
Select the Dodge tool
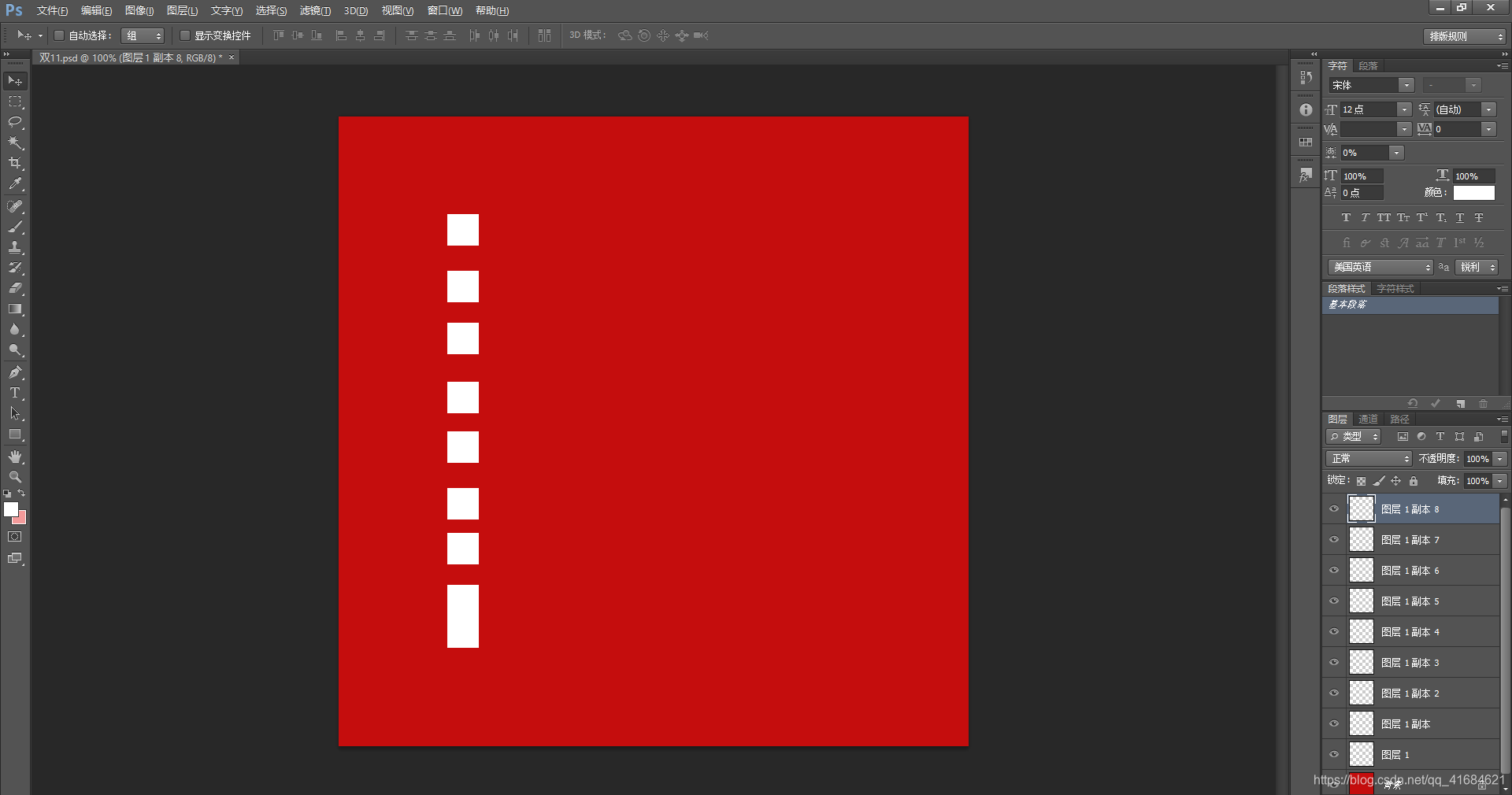(x=15, y=350)
